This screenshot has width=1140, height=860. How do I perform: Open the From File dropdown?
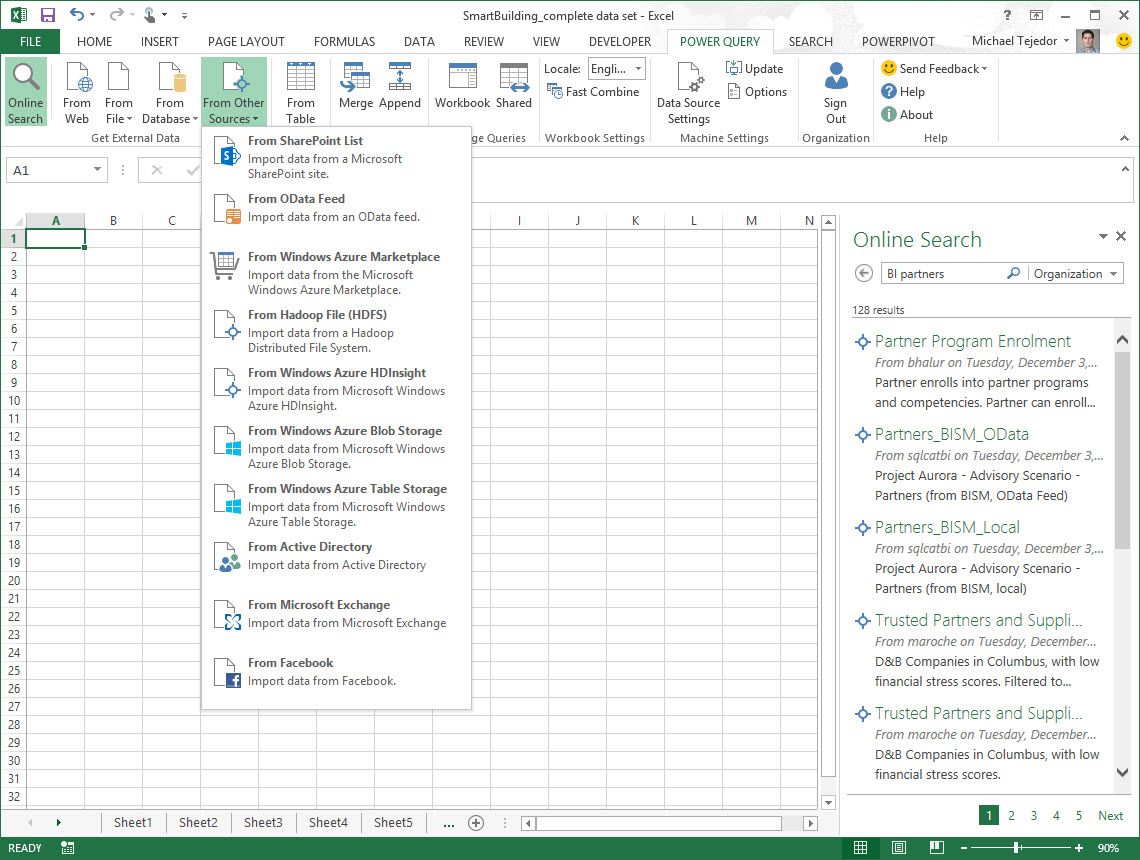(x=119, y=92)
